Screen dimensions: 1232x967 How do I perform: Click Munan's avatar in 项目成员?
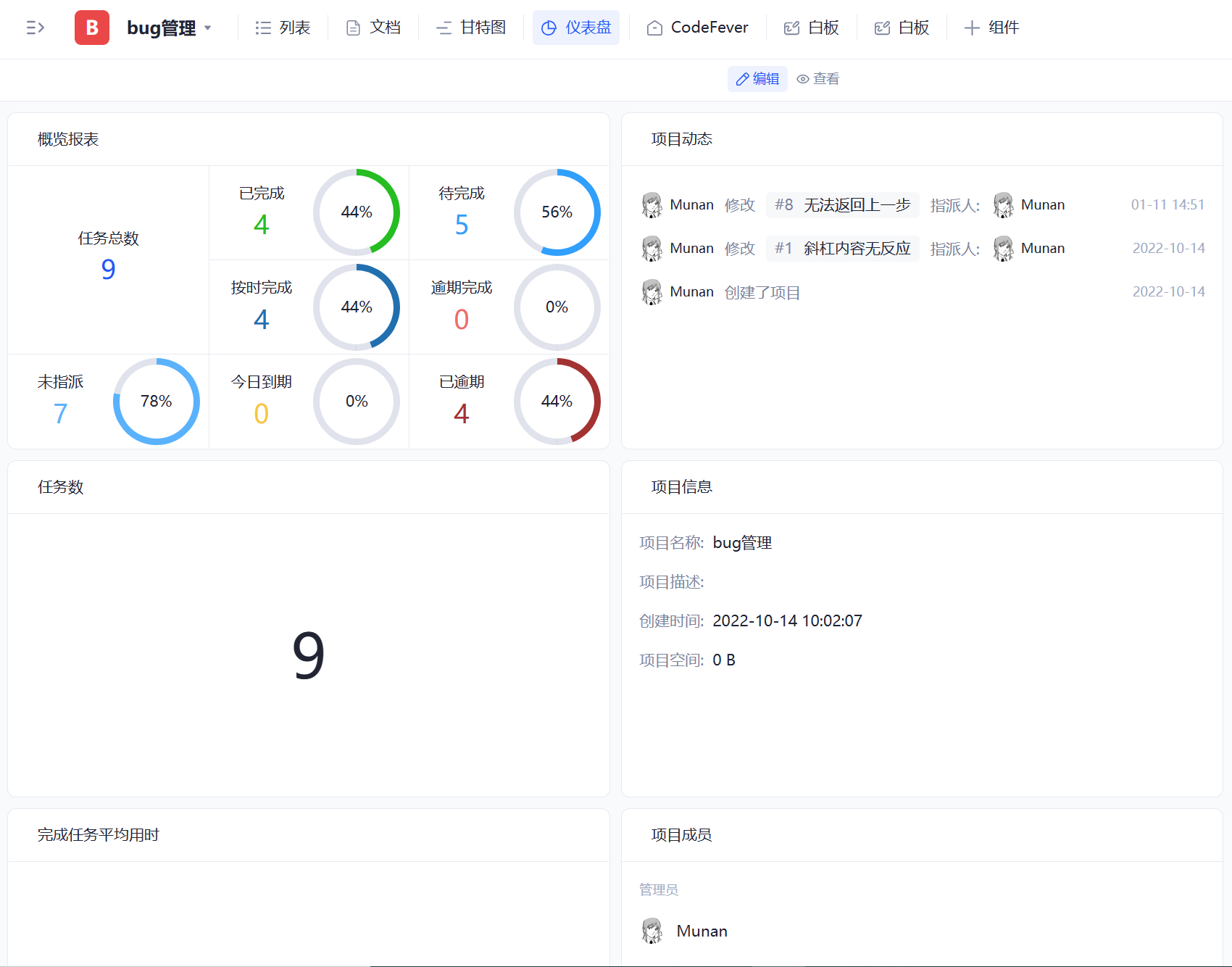[x=652, y=931]
